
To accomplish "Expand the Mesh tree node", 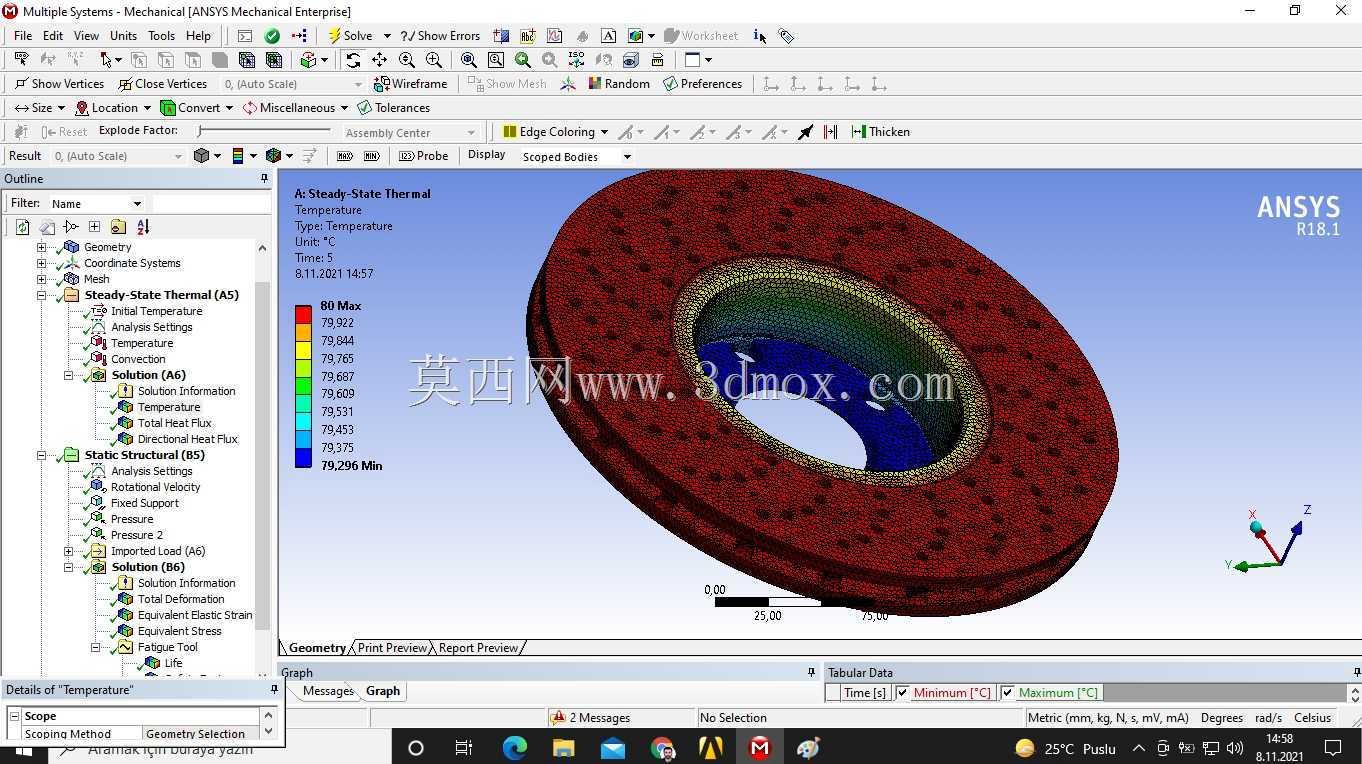I will 42,279.
